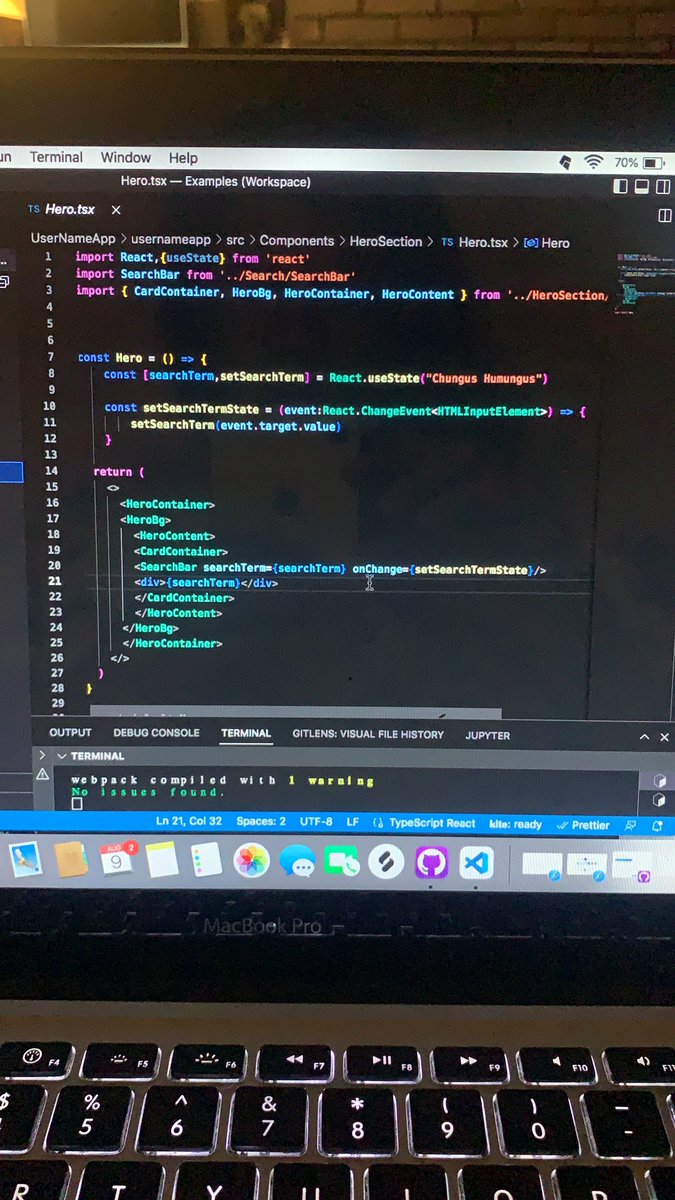Open src breadcrumb segment
Image resolution: width=675 pixels, height=1200 pixels.
(235, 241)
